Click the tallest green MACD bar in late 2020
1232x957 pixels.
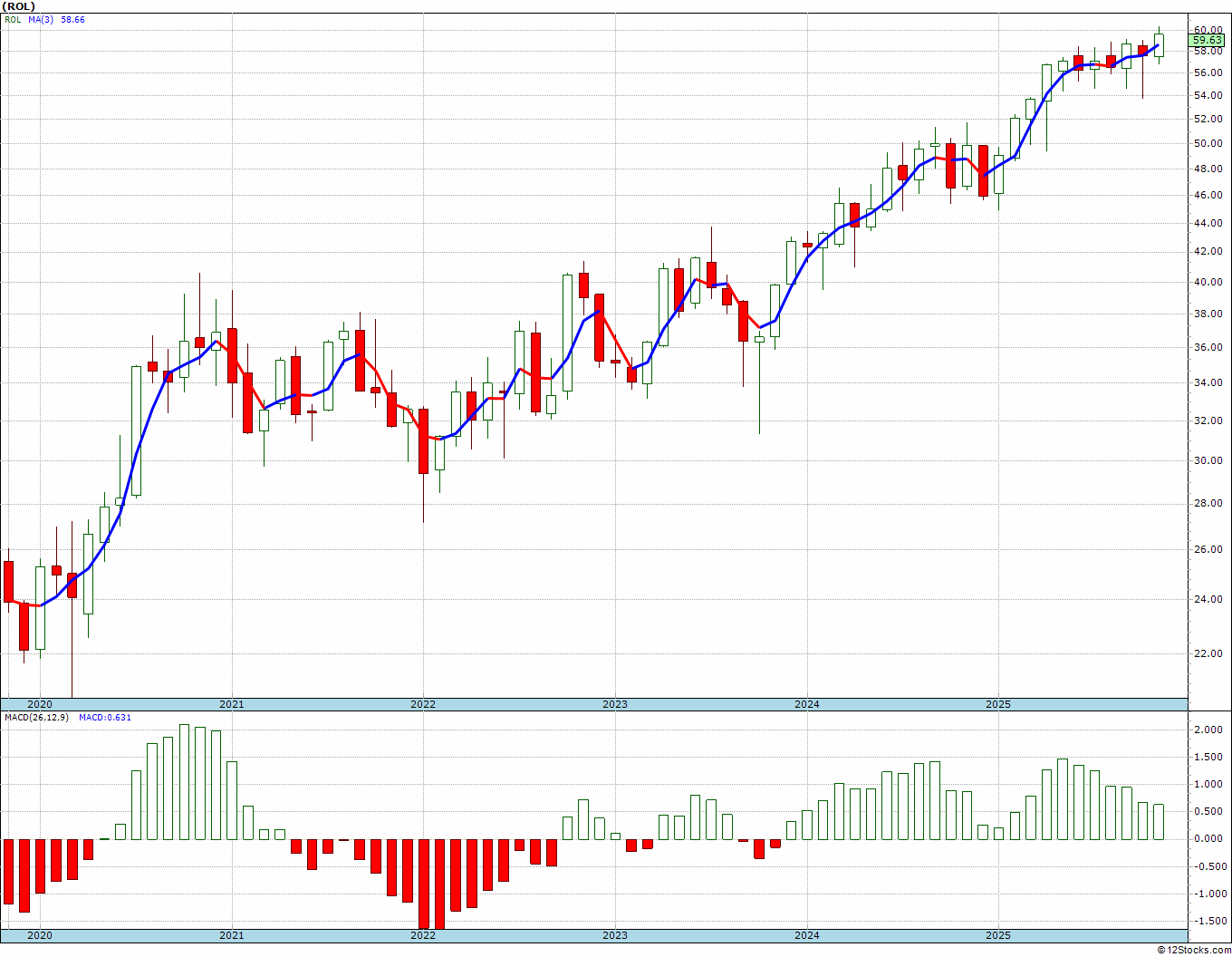pos(184,782)
